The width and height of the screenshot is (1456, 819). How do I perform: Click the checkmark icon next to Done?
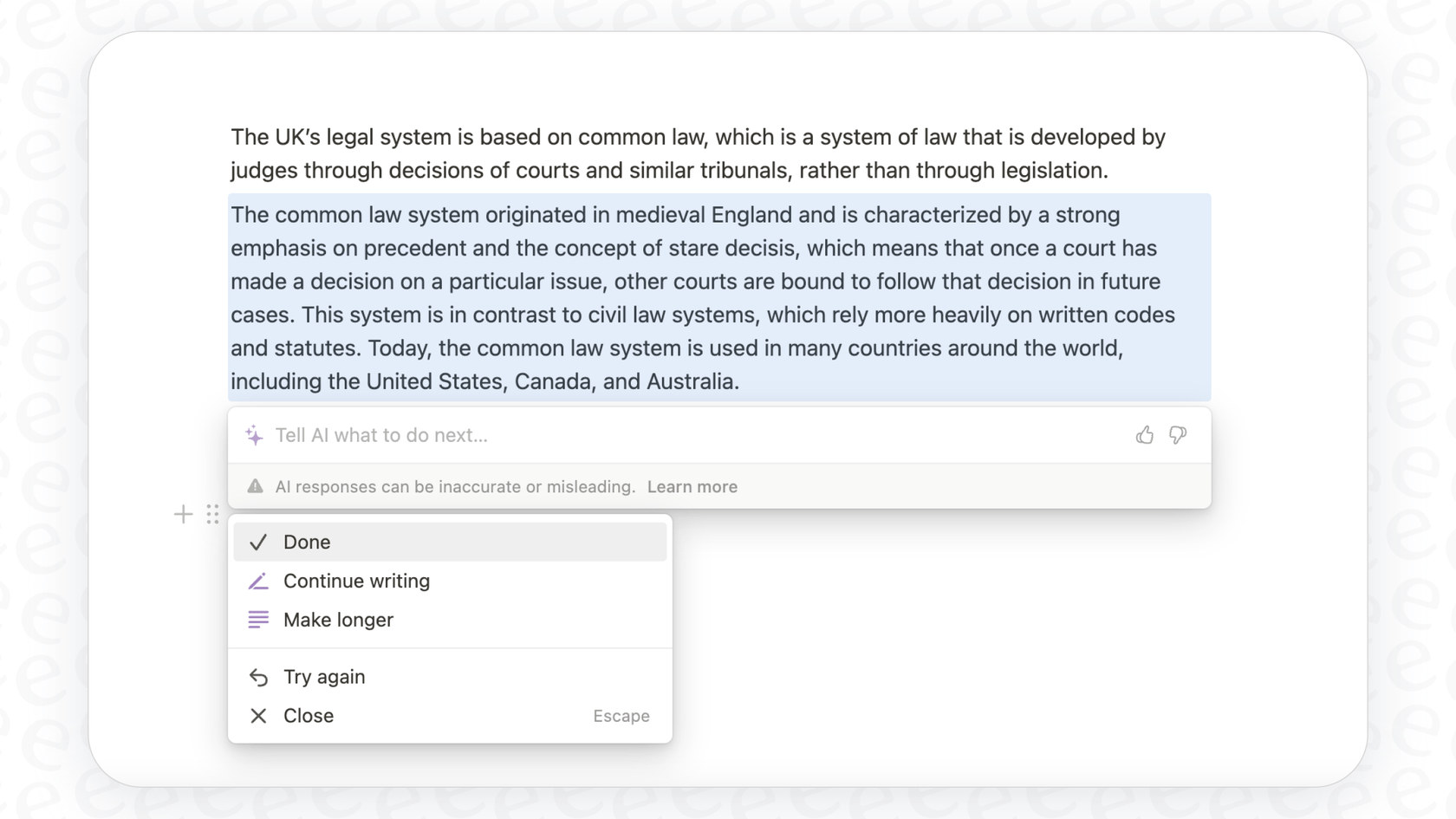[257, 542]
